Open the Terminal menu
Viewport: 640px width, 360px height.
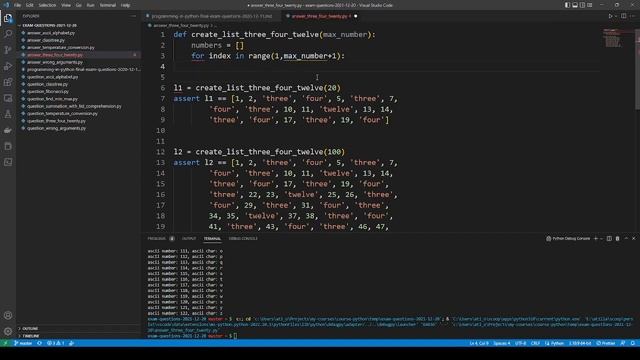coord(107,5)
